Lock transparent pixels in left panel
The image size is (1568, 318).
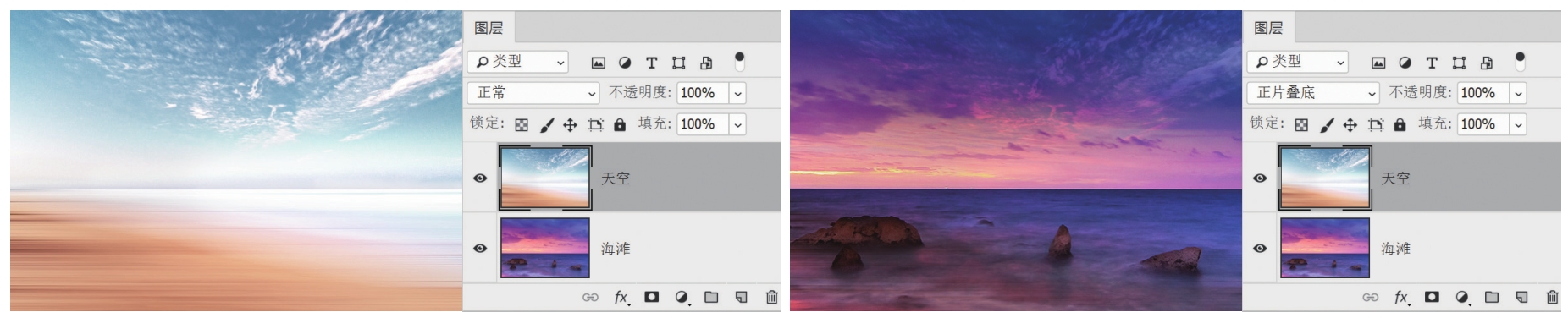[522, 125]
